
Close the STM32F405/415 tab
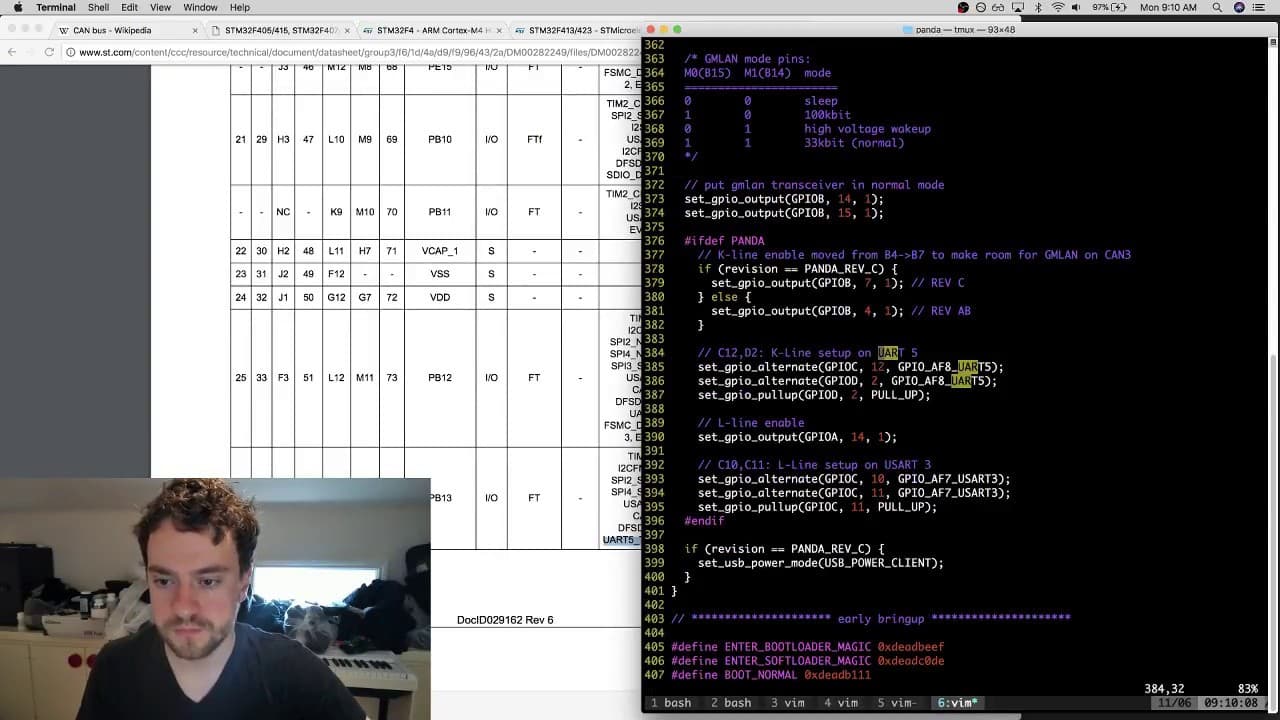click(x=347, y=30)
